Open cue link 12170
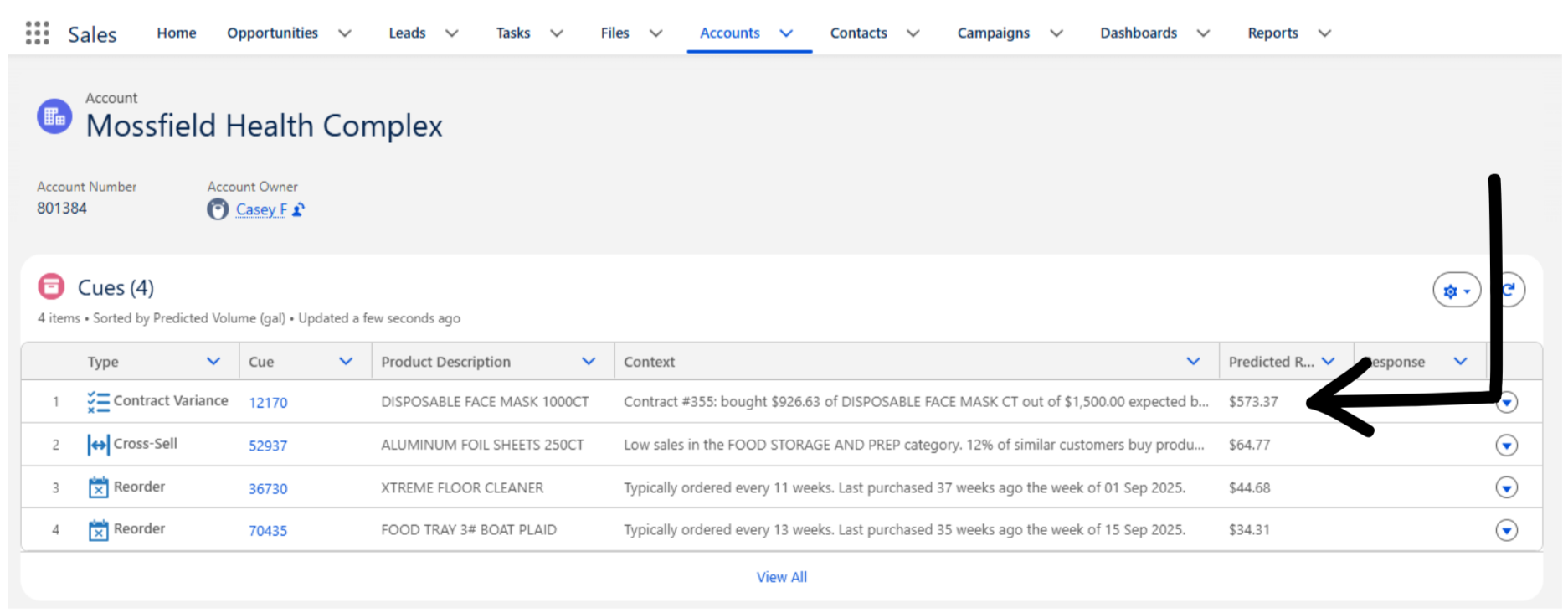Viewport: 1568px width, 613px height. pyautogui.click(x=268, y=403)
